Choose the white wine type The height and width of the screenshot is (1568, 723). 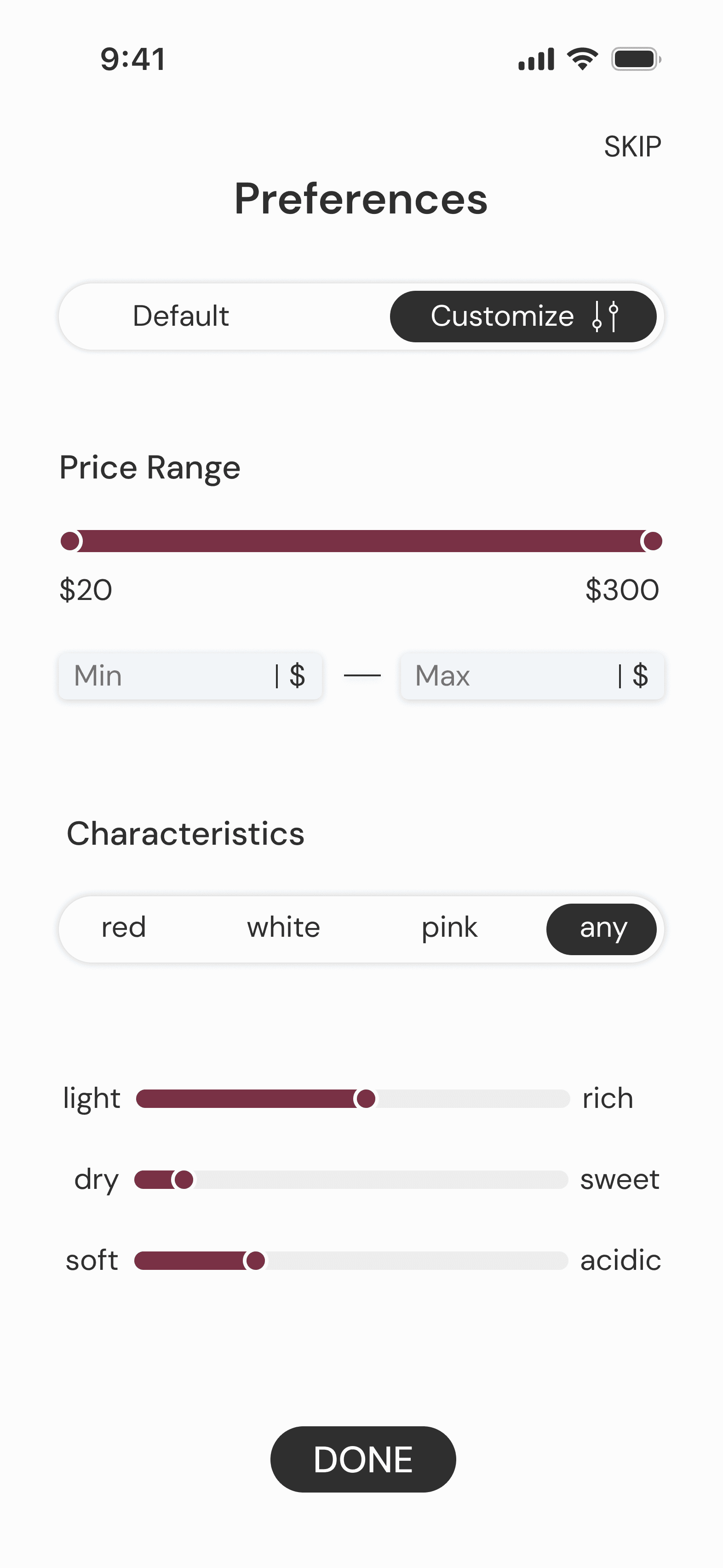point(284,928)
